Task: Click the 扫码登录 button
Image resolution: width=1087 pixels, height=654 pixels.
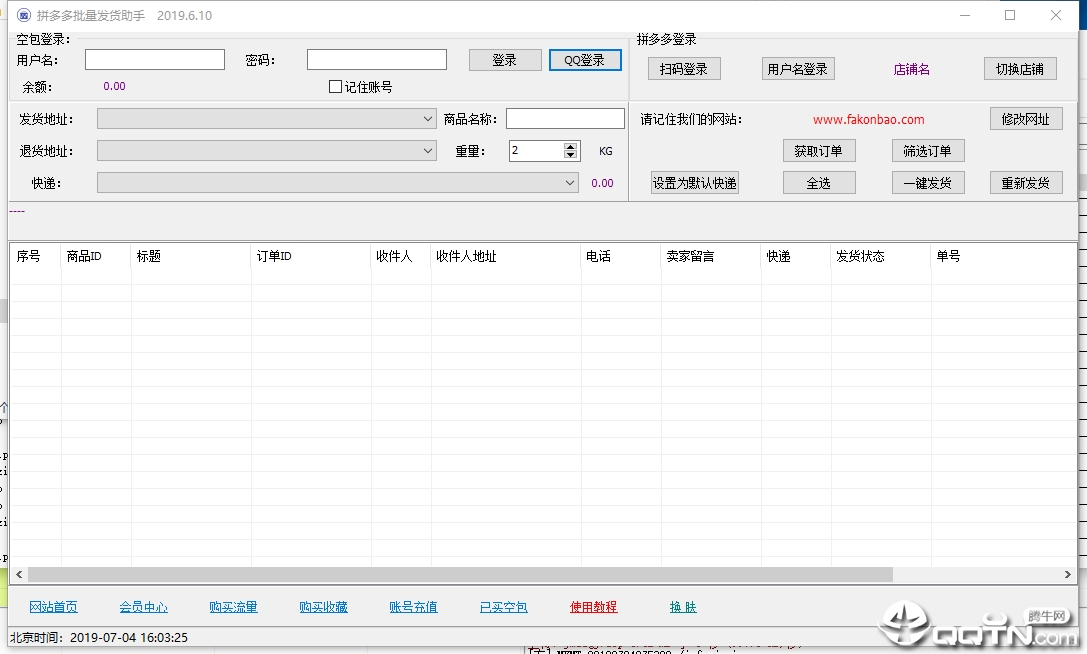Action: pyautogui.click(x=684, y=69)
